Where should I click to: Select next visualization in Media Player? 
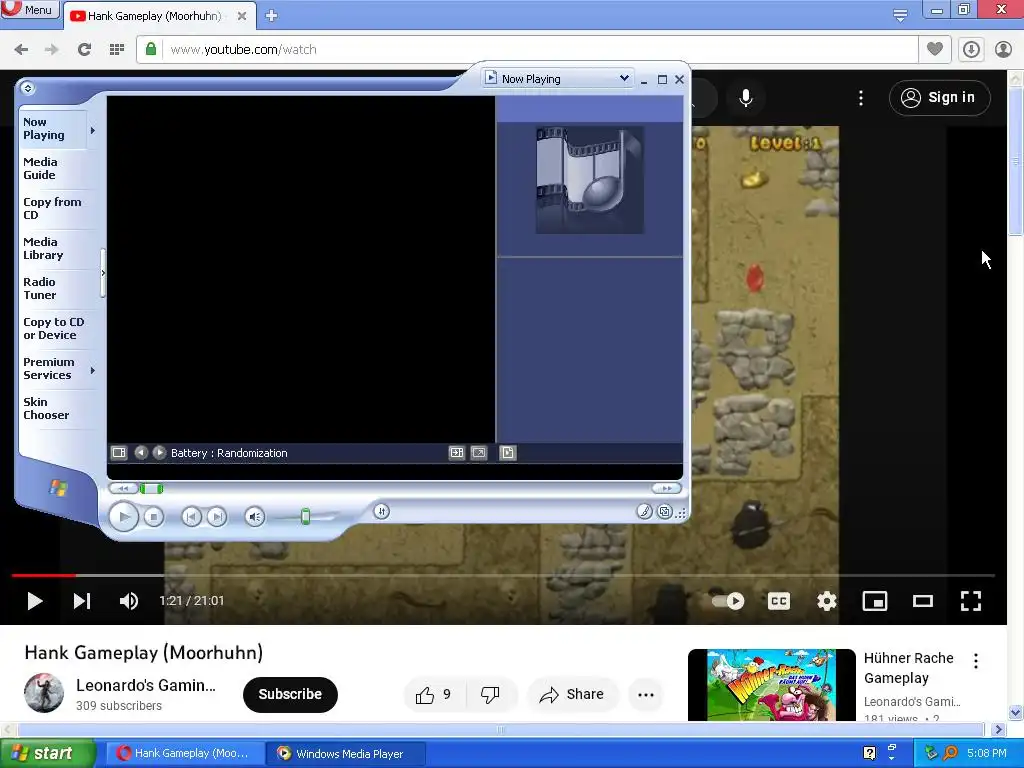tap(159, 453)
